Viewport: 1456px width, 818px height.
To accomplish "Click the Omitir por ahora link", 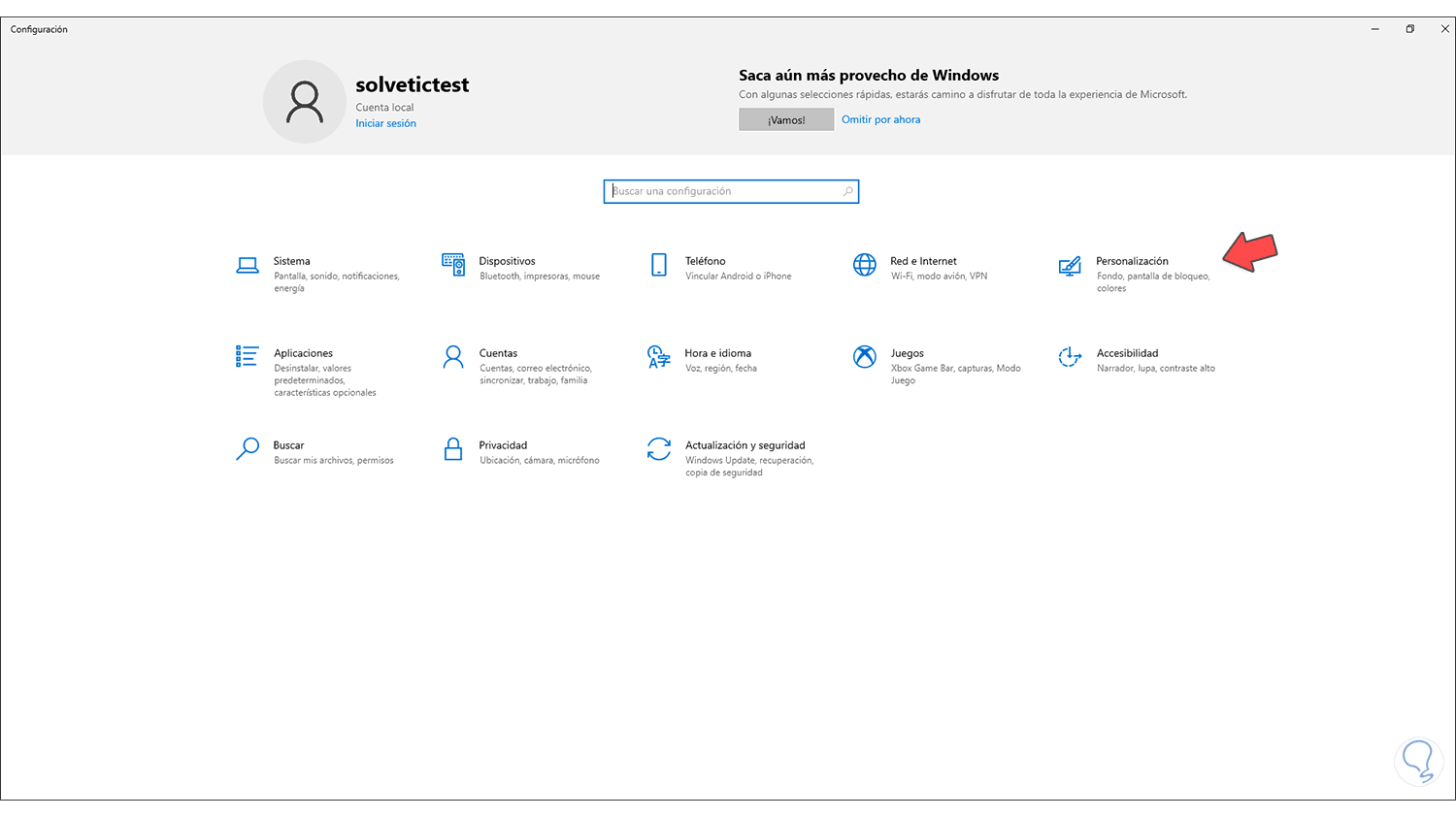I will [880, 119].
